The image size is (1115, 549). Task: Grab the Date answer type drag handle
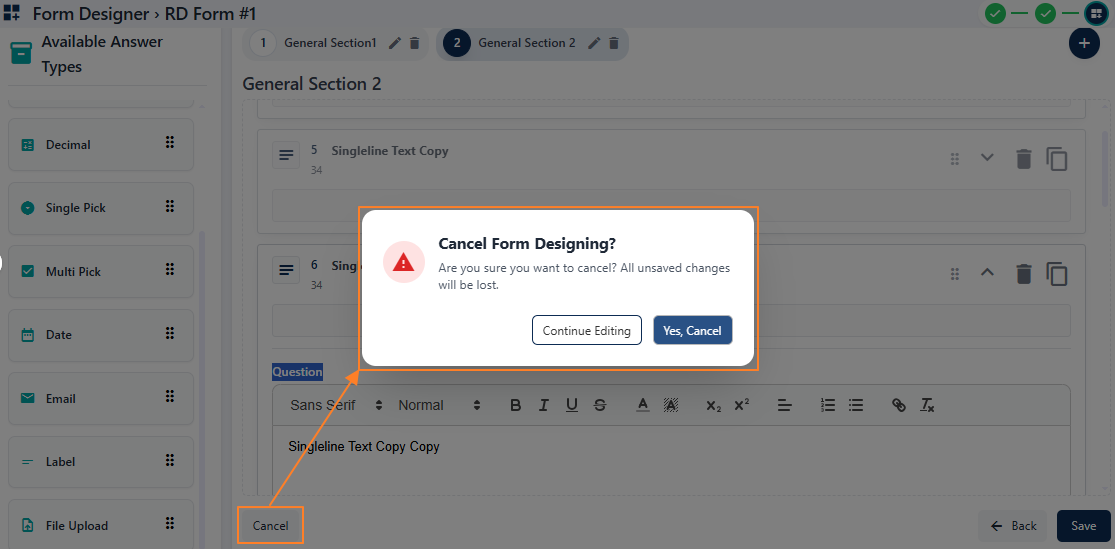coord(169,333)
